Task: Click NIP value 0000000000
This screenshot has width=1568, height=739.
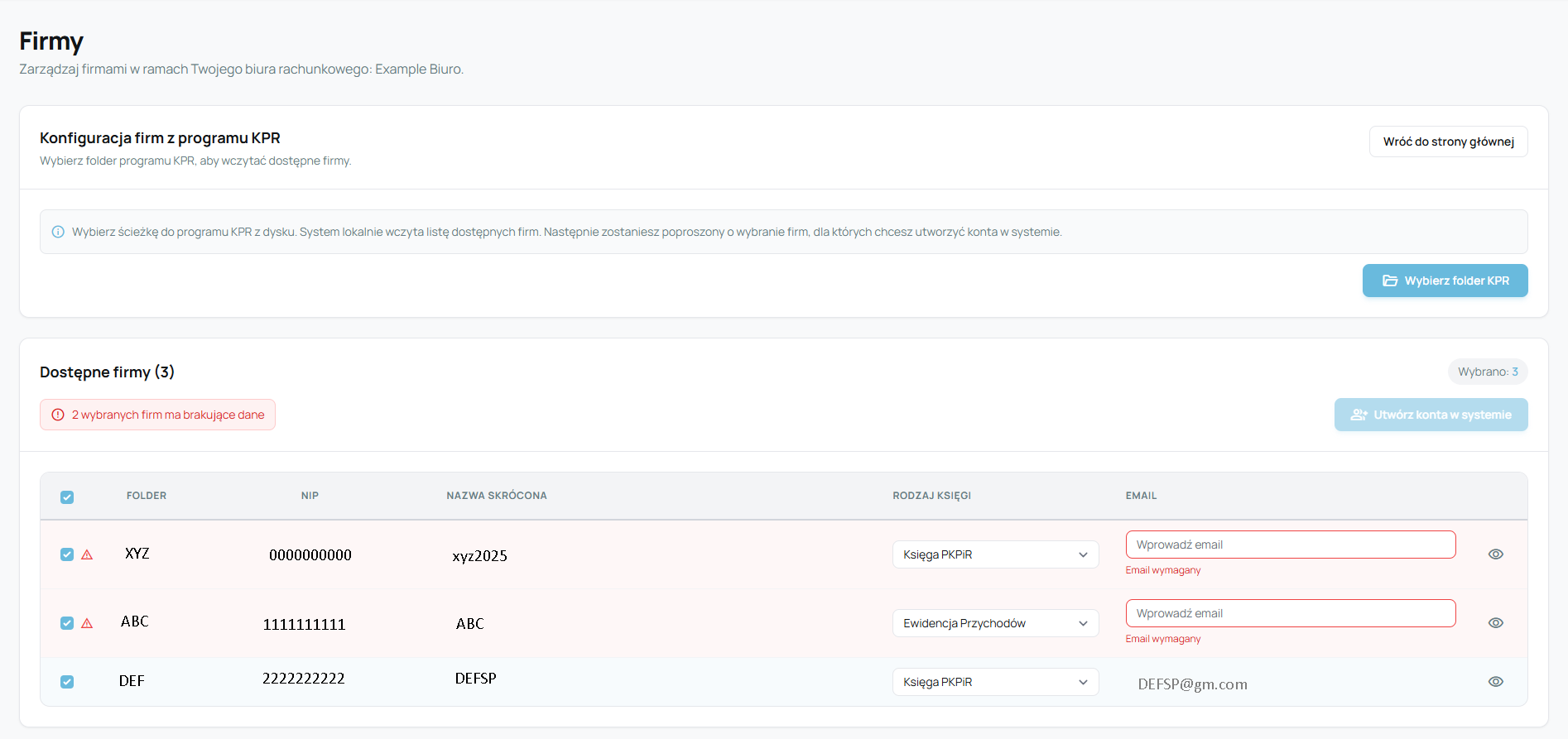Action: point(310,555)
